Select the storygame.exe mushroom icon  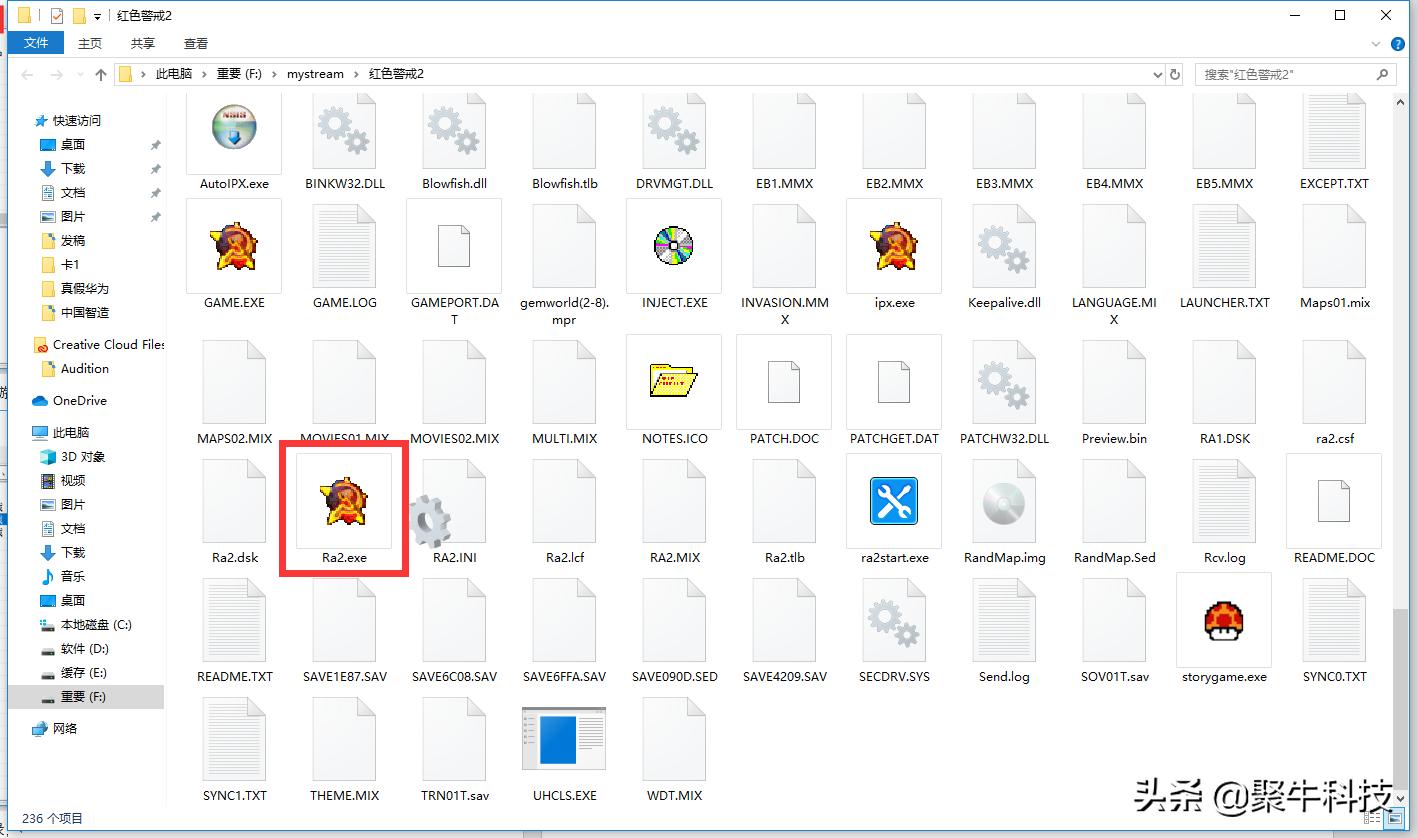point(1224,621)
